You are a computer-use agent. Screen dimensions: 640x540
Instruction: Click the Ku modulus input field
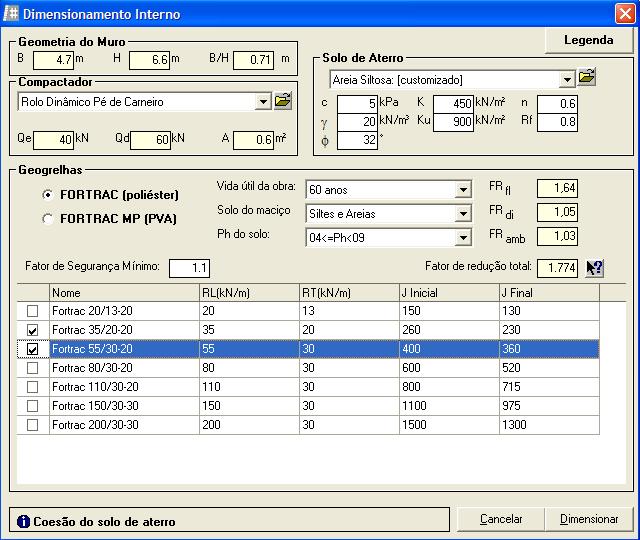click(x=453, y=122)
